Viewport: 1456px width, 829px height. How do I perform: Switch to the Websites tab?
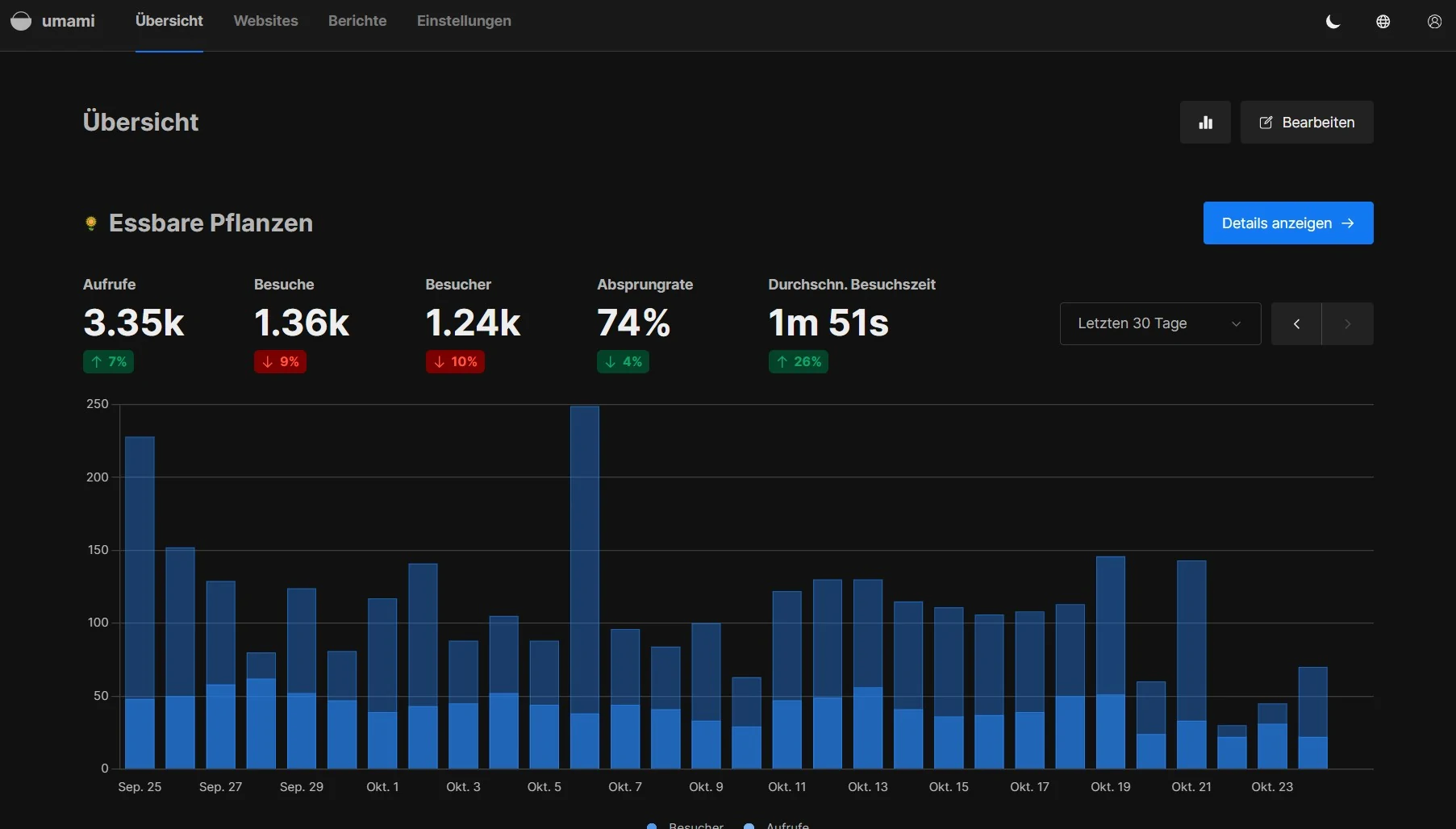coord(265,21)
